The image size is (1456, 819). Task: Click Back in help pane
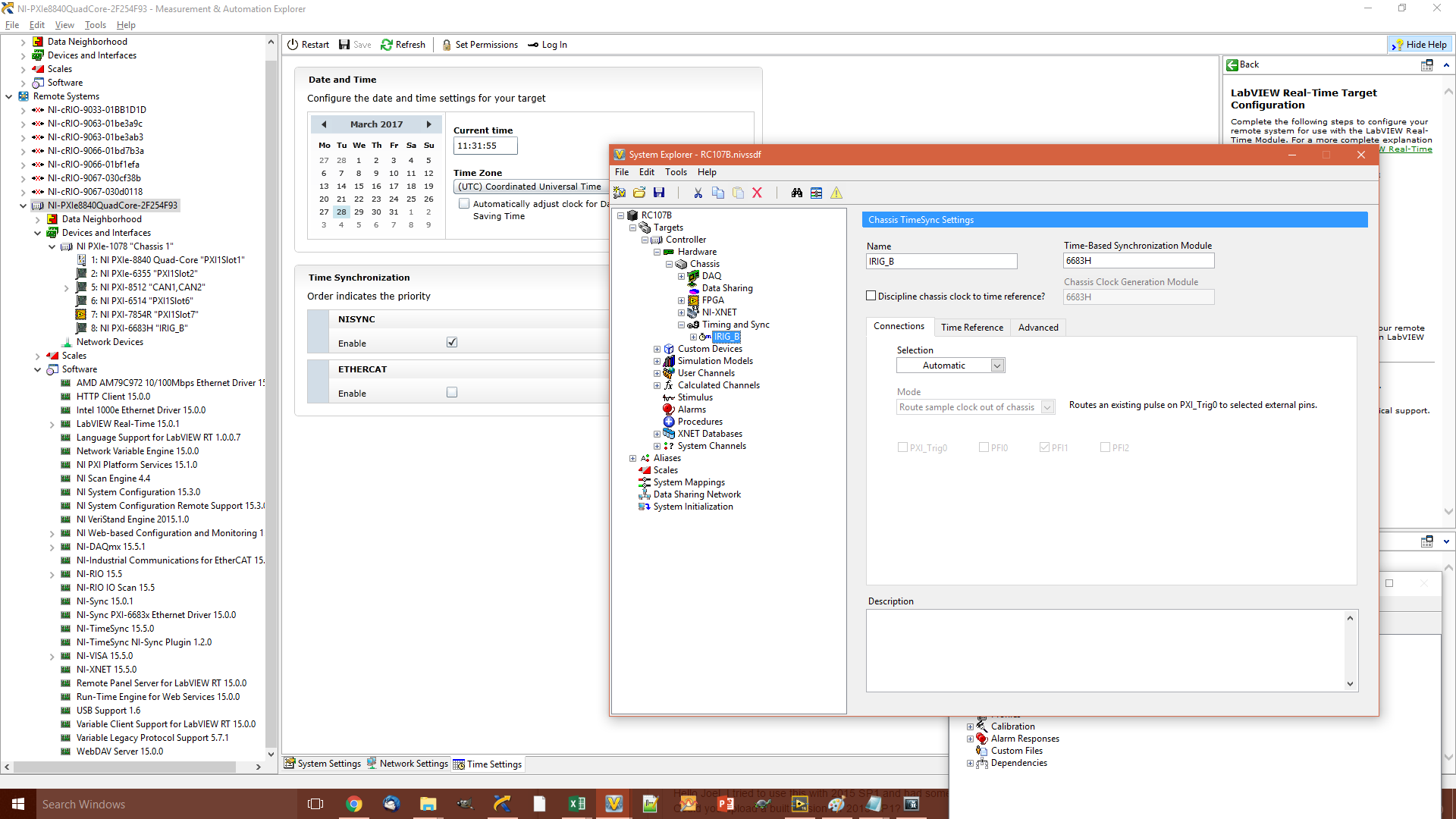[1243, 64]
